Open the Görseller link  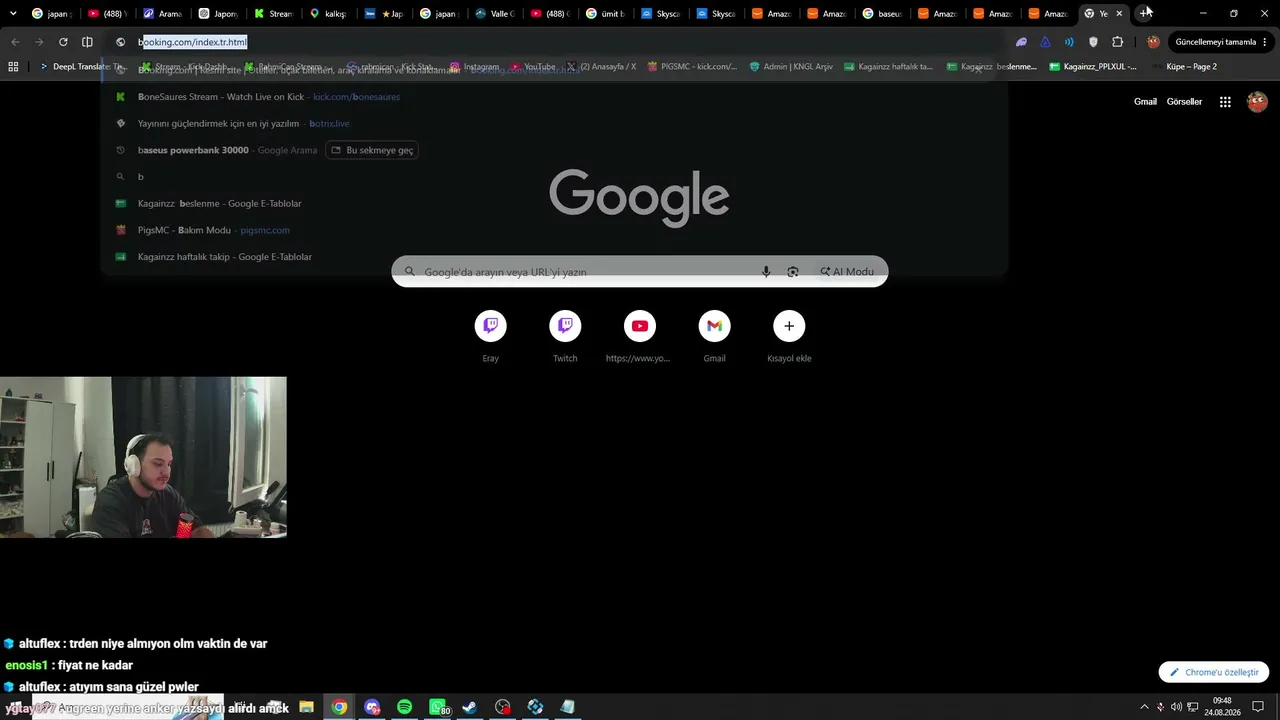[x=1184, y=102]
